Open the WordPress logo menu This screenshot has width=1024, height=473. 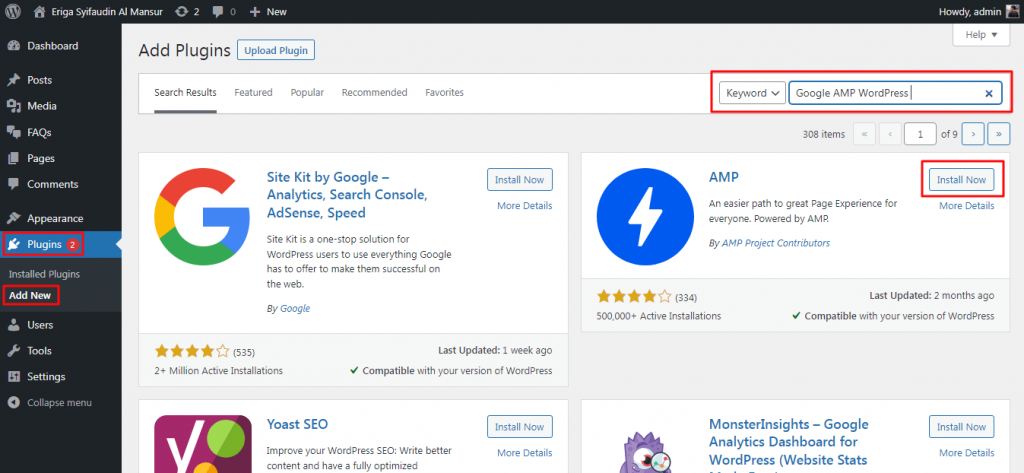[x=13, y=11]
